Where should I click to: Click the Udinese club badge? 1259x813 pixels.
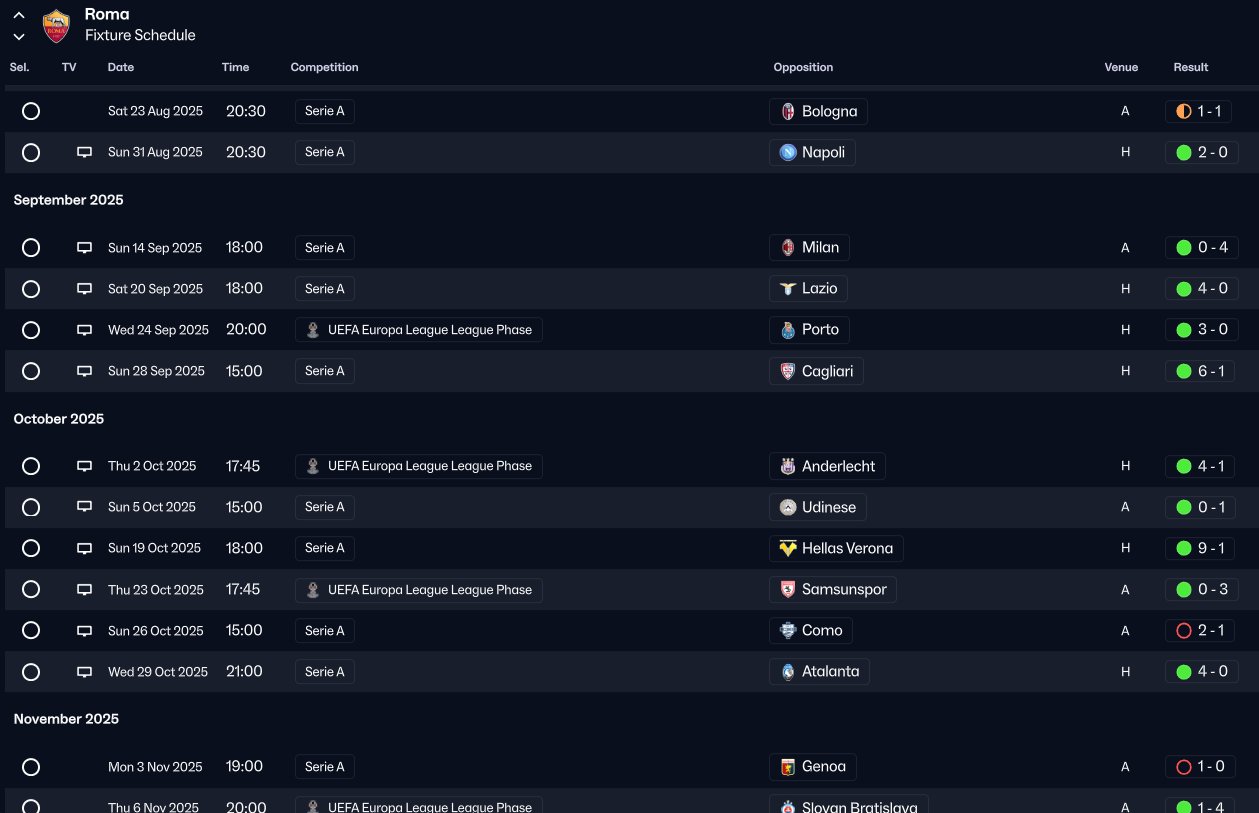click(788, 507)
